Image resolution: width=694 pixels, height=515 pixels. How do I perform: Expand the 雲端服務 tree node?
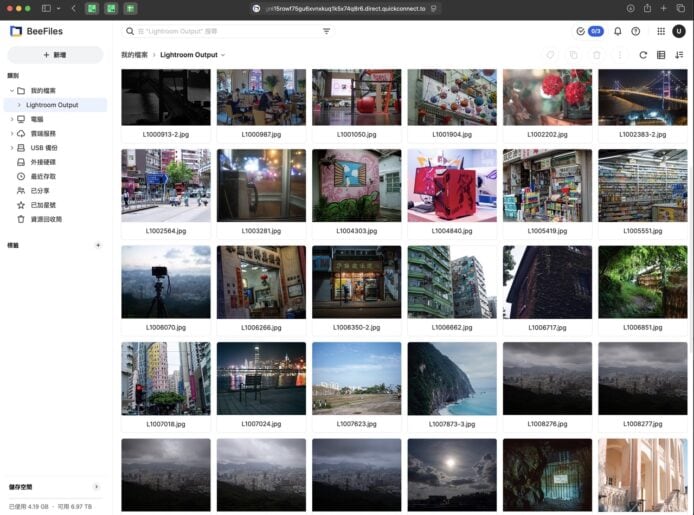pyautogui.click(x=11, y=133)
